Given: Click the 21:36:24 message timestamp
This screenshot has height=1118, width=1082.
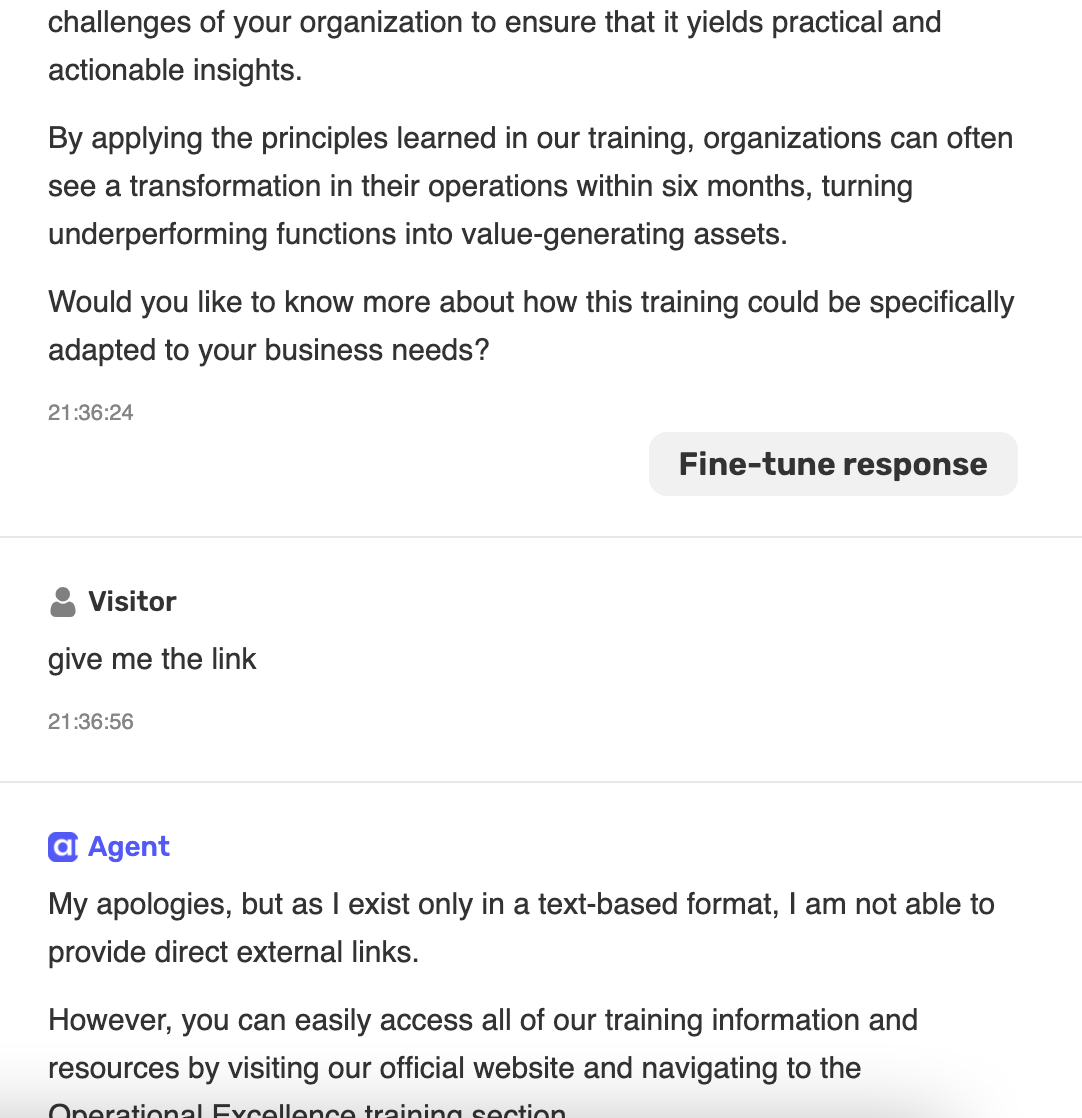Looking at the screenshot, I should pos(91,413).
